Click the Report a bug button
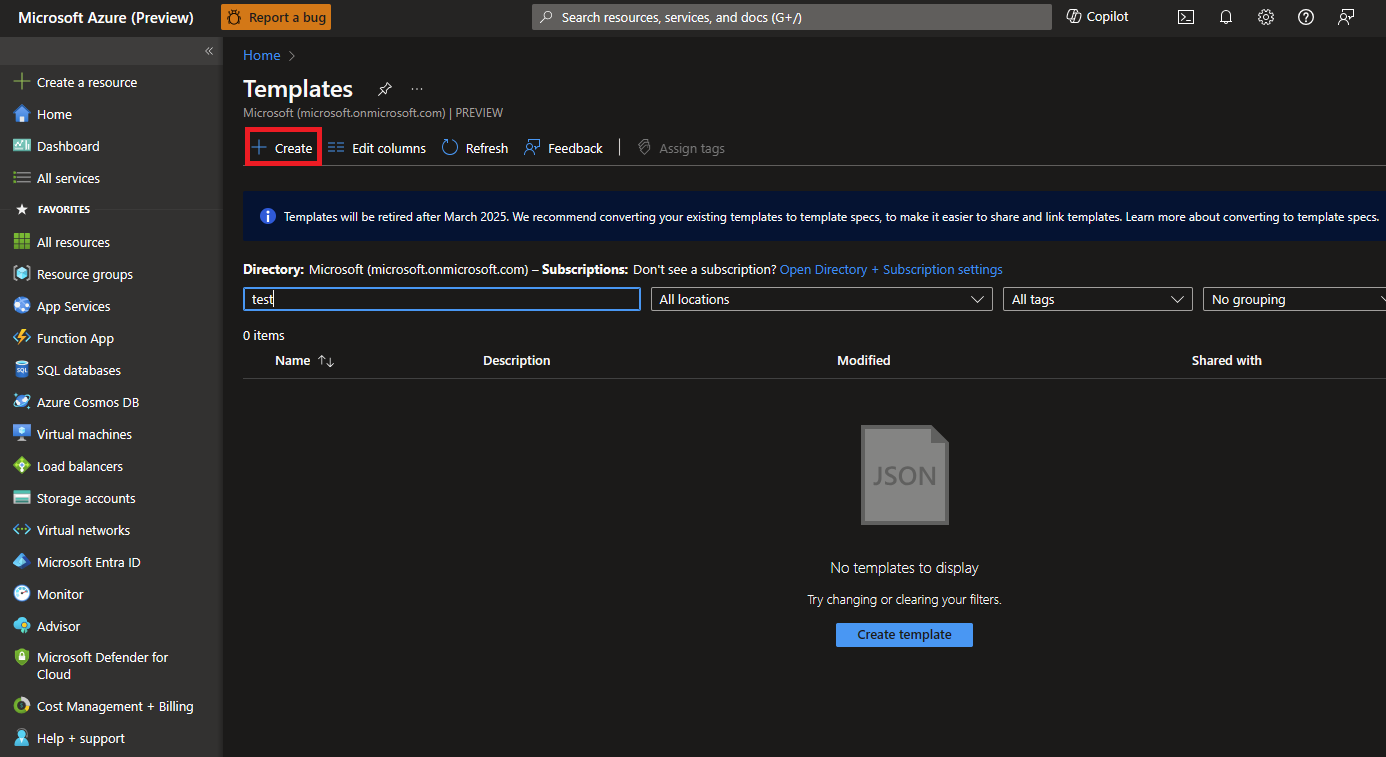Screen dimensions: 1386x757 point(276,17)
